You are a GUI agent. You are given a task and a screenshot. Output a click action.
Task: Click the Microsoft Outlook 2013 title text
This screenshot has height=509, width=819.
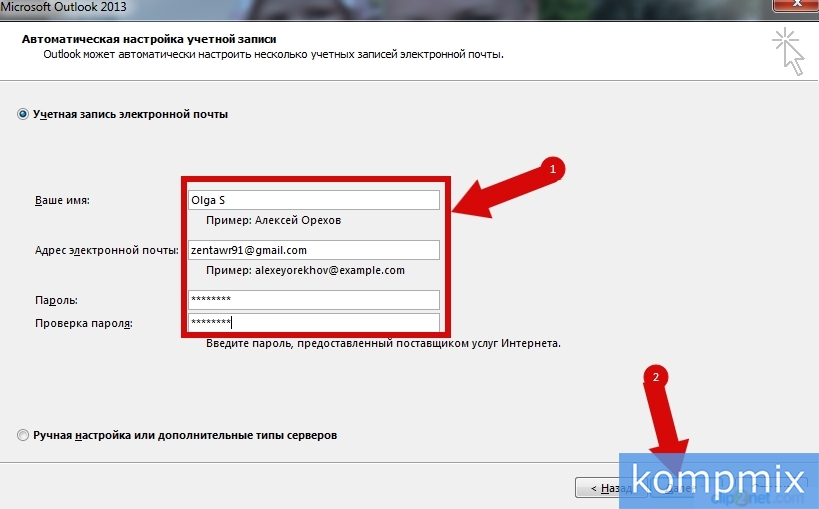tap(63, 7)
